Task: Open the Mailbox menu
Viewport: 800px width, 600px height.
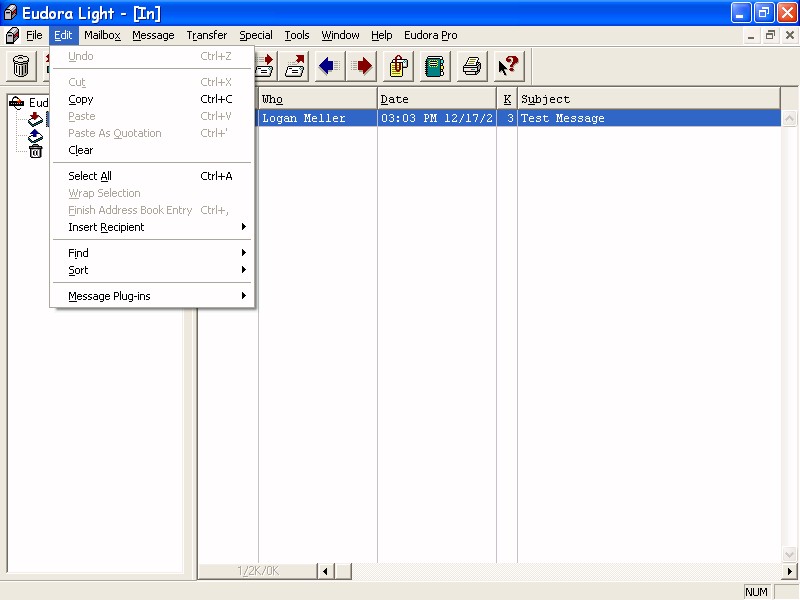Action: pyautogui.click(x=103, y=35)
